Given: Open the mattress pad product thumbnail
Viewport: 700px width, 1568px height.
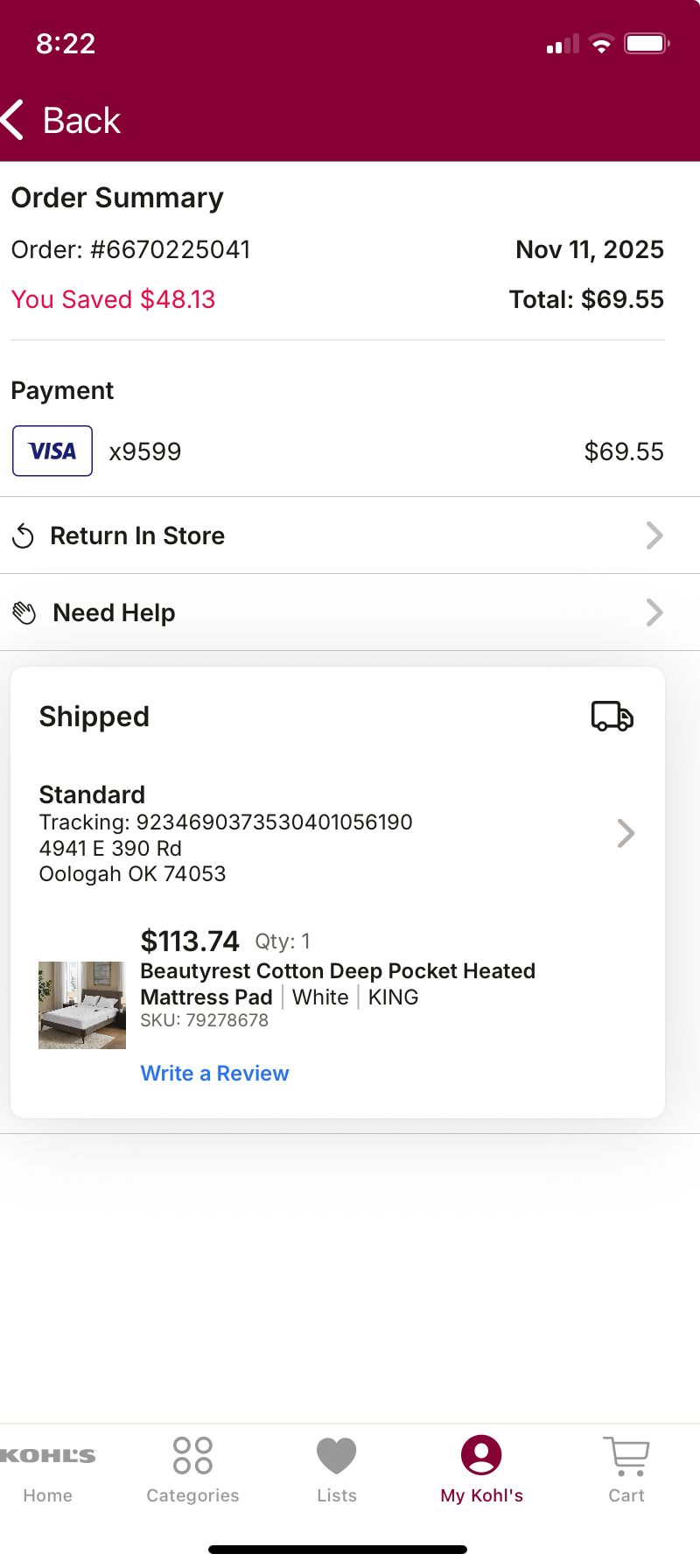Looking at the screenshot, I should [82, 1005].
